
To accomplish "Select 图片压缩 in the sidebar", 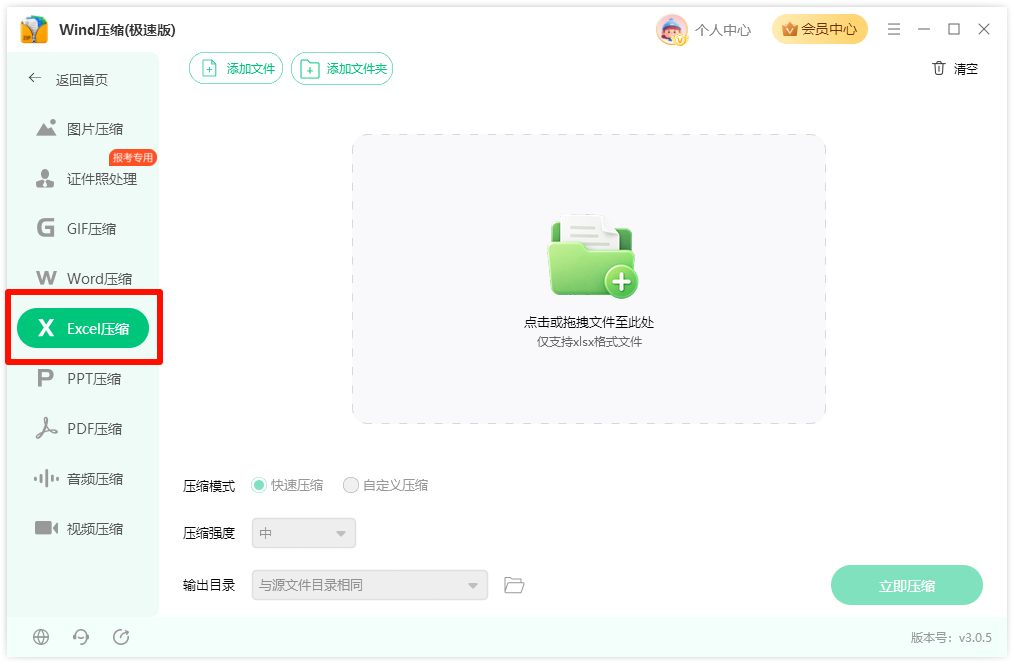I will pyautogui.click(x=83, y=129).
